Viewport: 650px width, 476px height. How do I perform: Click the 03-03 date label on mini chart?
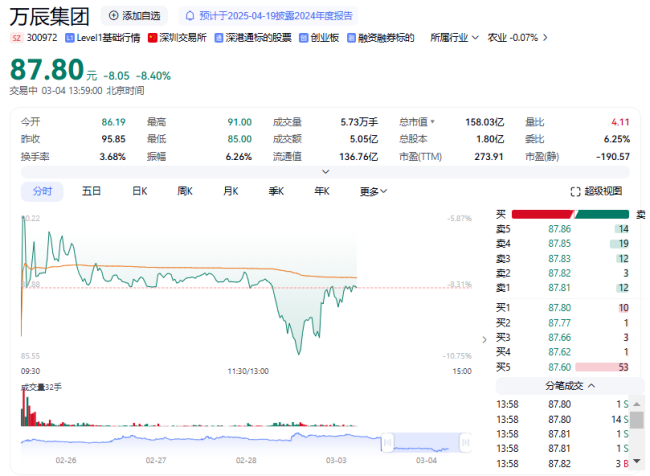click(336, 461)
